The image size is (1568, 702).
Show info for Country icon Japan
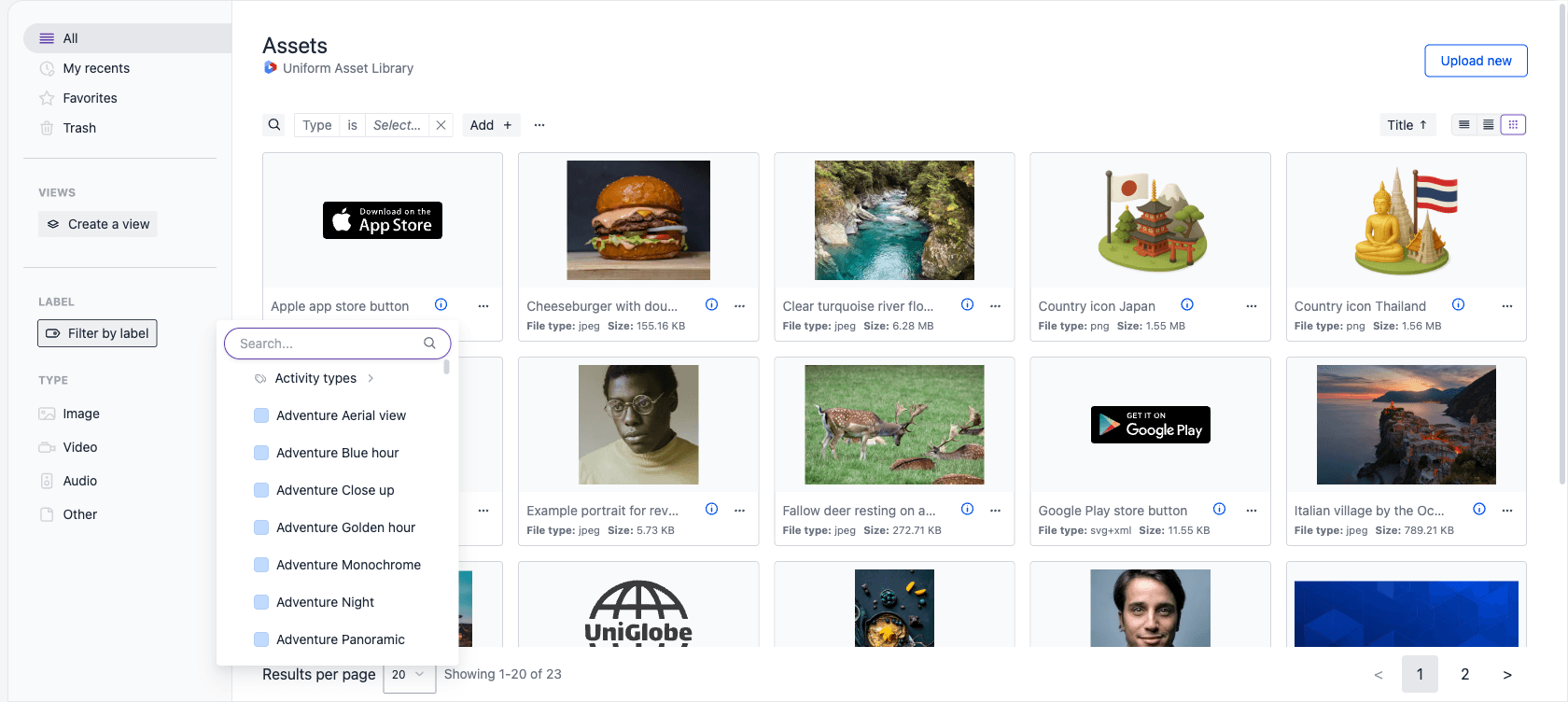coord(1187,304)
